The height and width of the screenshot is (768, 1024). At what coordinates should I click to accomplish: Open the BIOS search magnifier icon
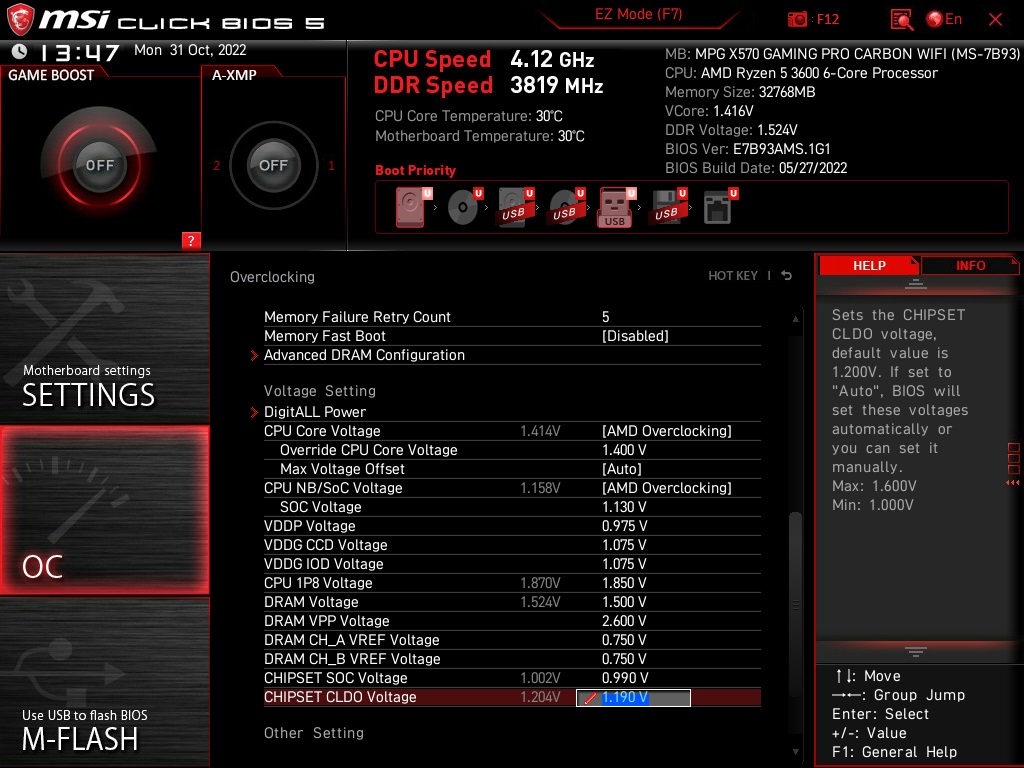coord(901,20)
